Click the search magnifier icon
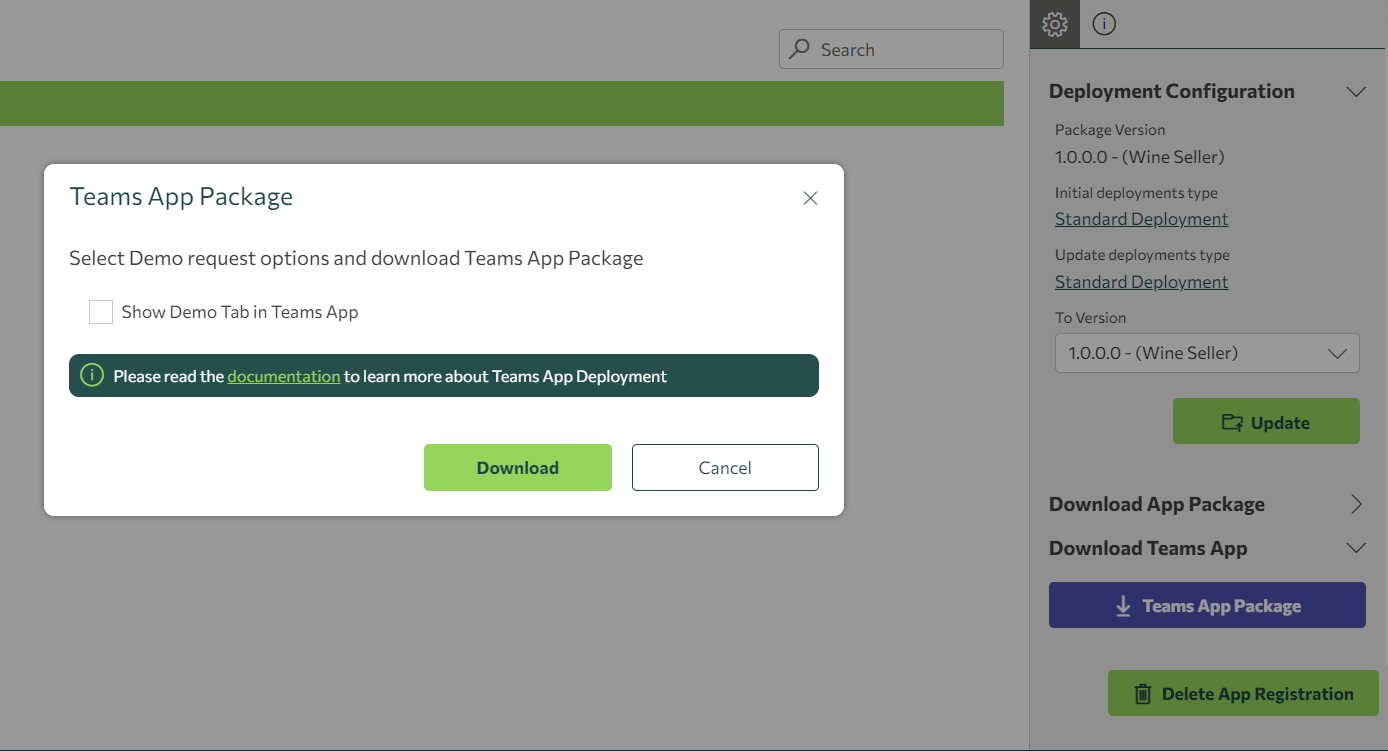The height and width of the screenshot is (751, 1388). [799, 49]
